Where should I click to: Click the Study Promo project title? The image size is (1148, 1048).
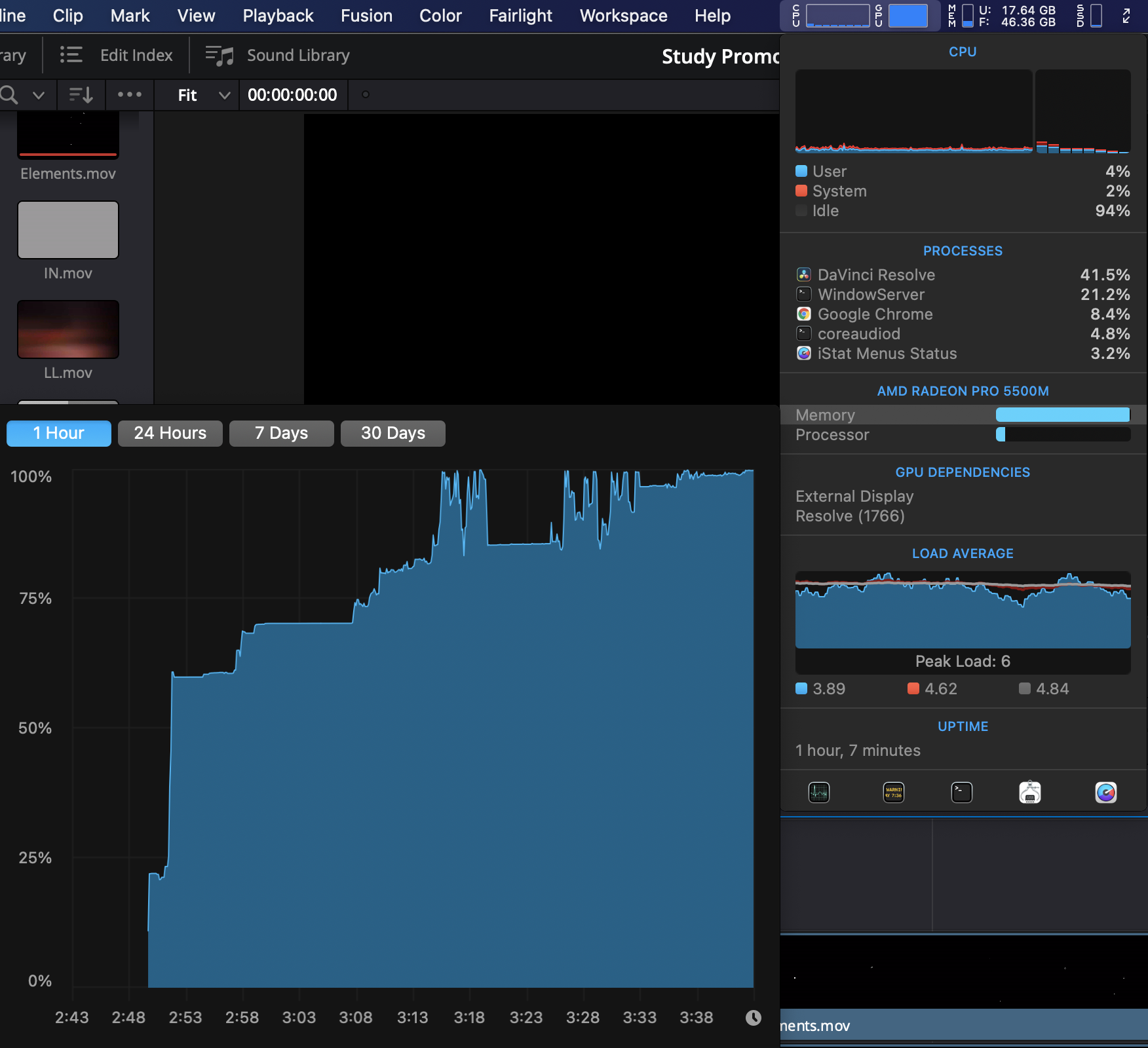pos(720,56)
